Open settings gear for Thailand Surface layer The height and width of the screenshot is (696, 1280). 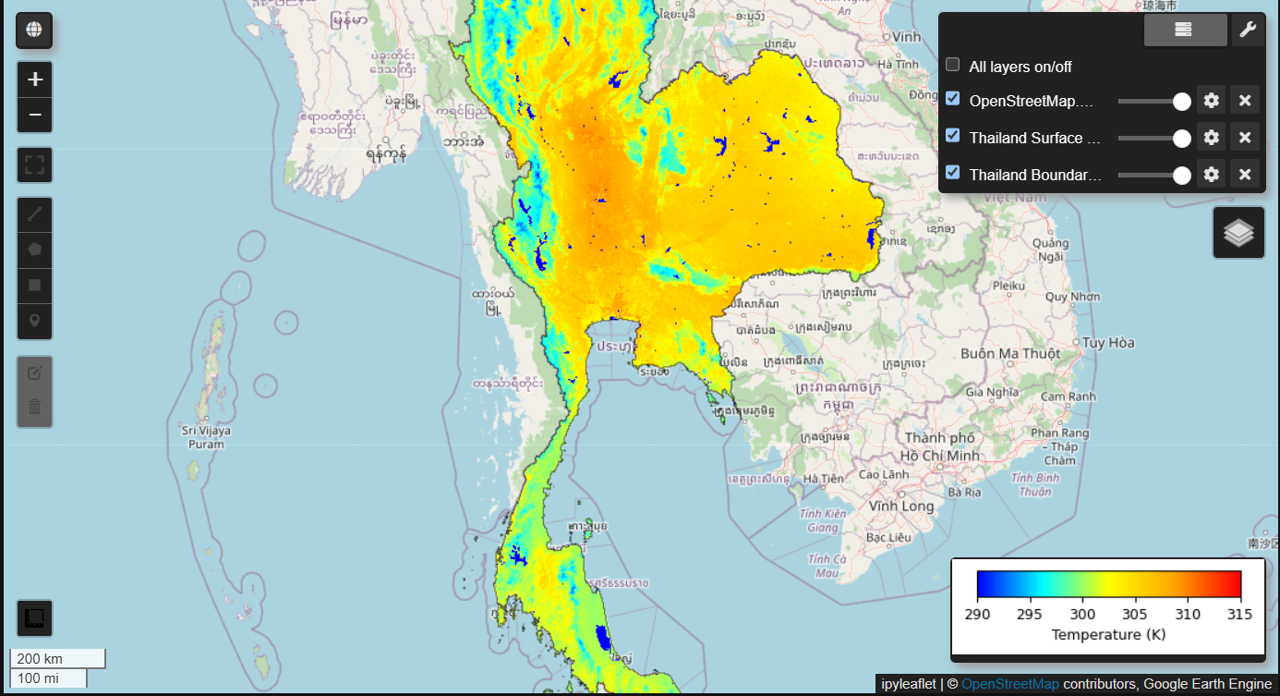tap(1211, 138)
